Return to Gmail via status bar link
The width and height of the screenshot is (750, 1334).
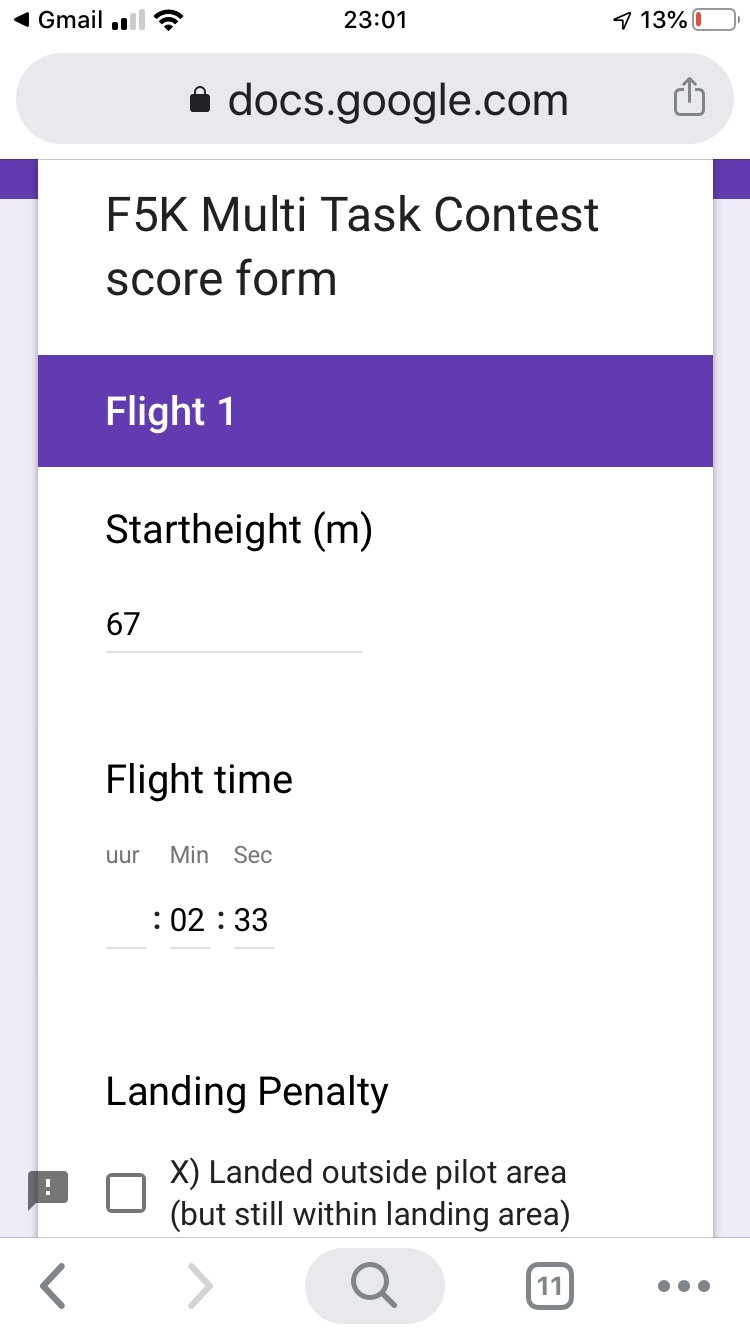tap(60, 20)
